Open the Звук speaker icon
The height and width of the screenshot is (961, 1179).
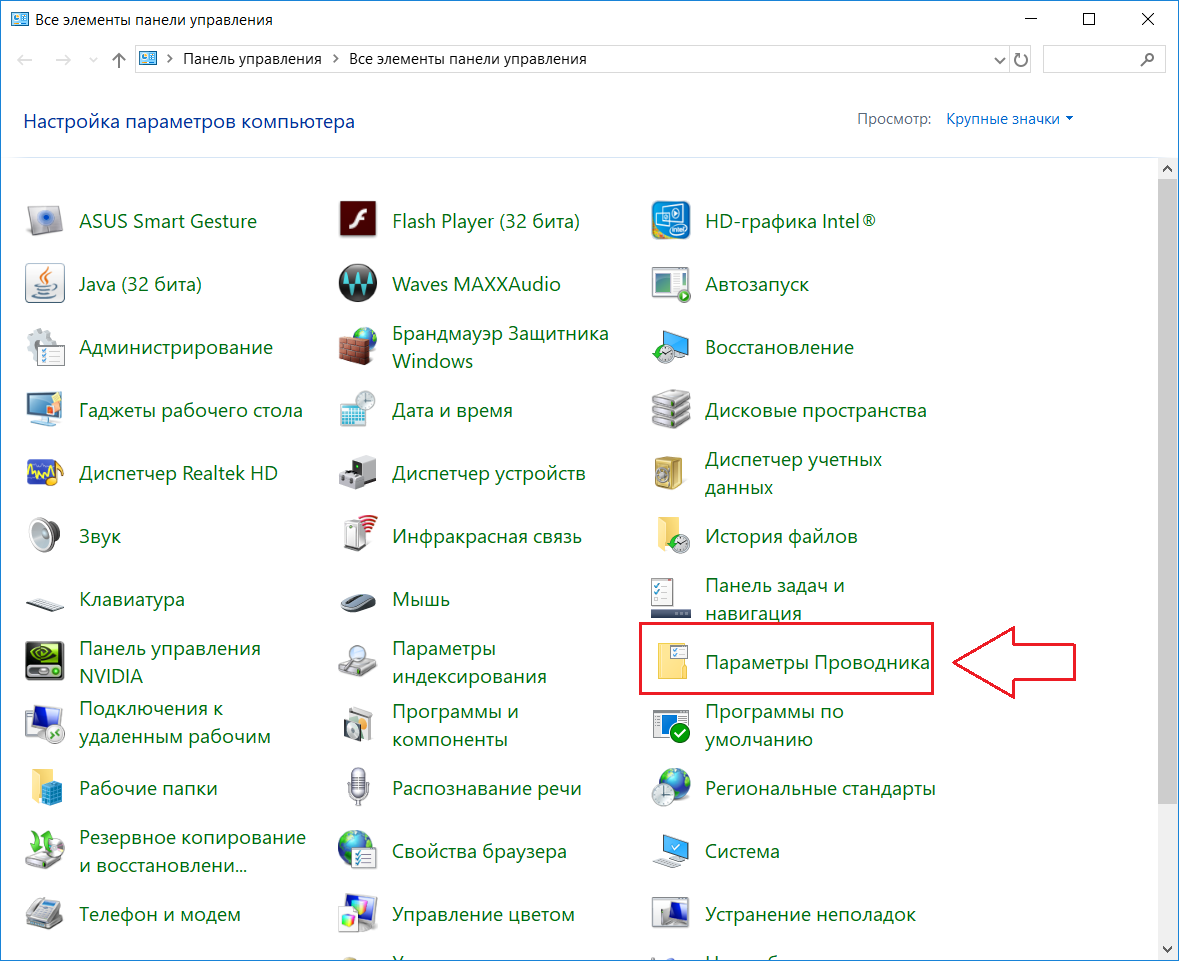point(45,537)
